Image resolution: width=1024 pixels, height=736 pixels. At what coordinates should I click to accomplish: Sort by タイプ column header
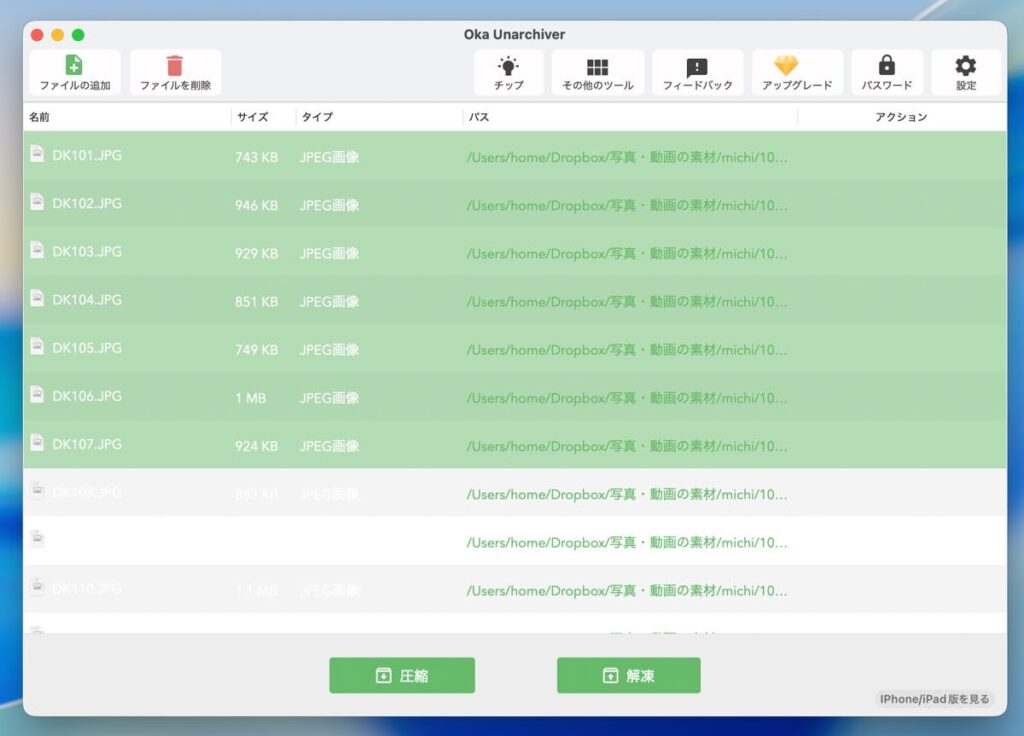(x=317, y=117)
